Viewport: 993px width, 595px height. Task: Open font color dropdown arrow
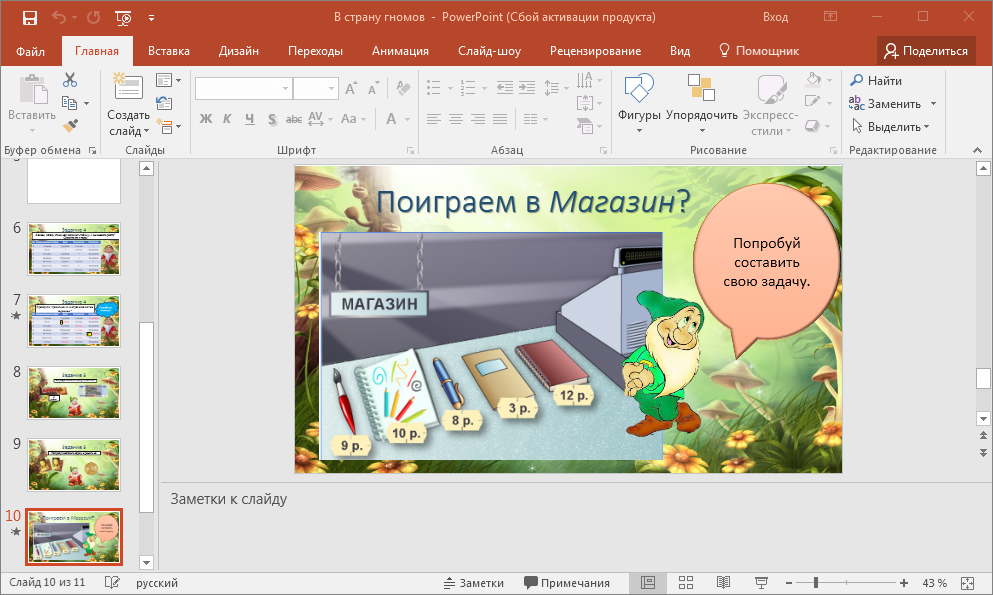[x=407, y=119]
